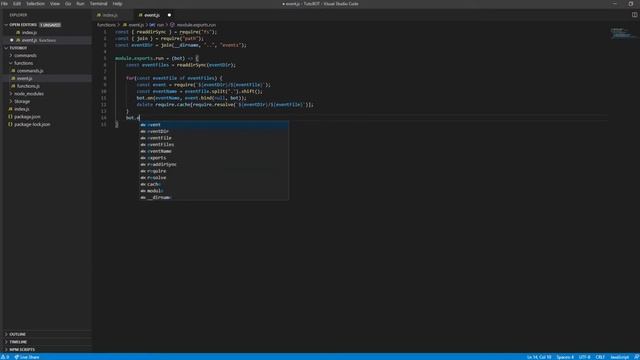This screenshot has width=640, height=360.
Task: Select index.js under Open Editors
Action: point(29,32)
